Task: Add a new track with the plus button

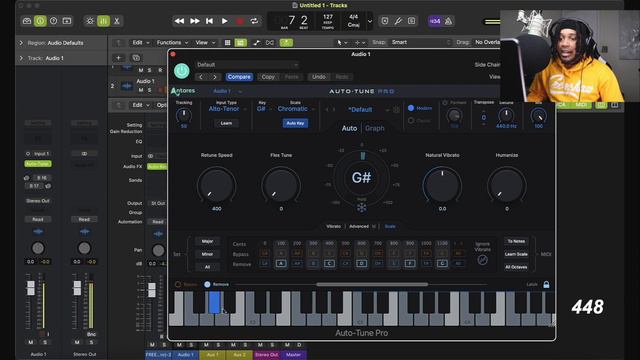Action: (119, 58)
